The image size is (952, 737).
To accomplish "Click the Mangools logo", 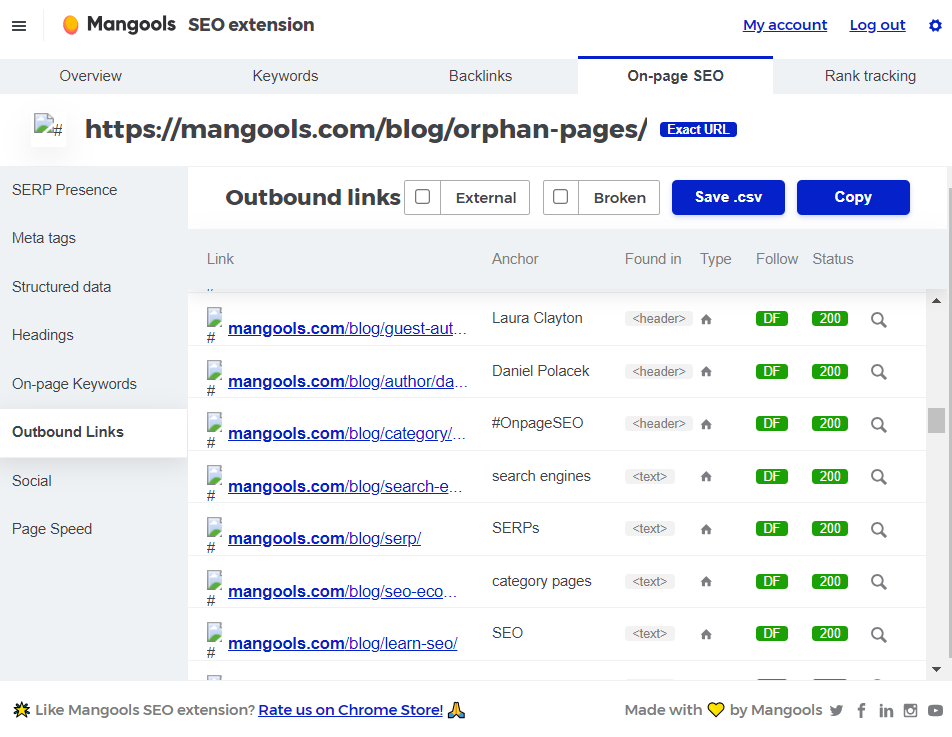I will click(x=119, y=24).
